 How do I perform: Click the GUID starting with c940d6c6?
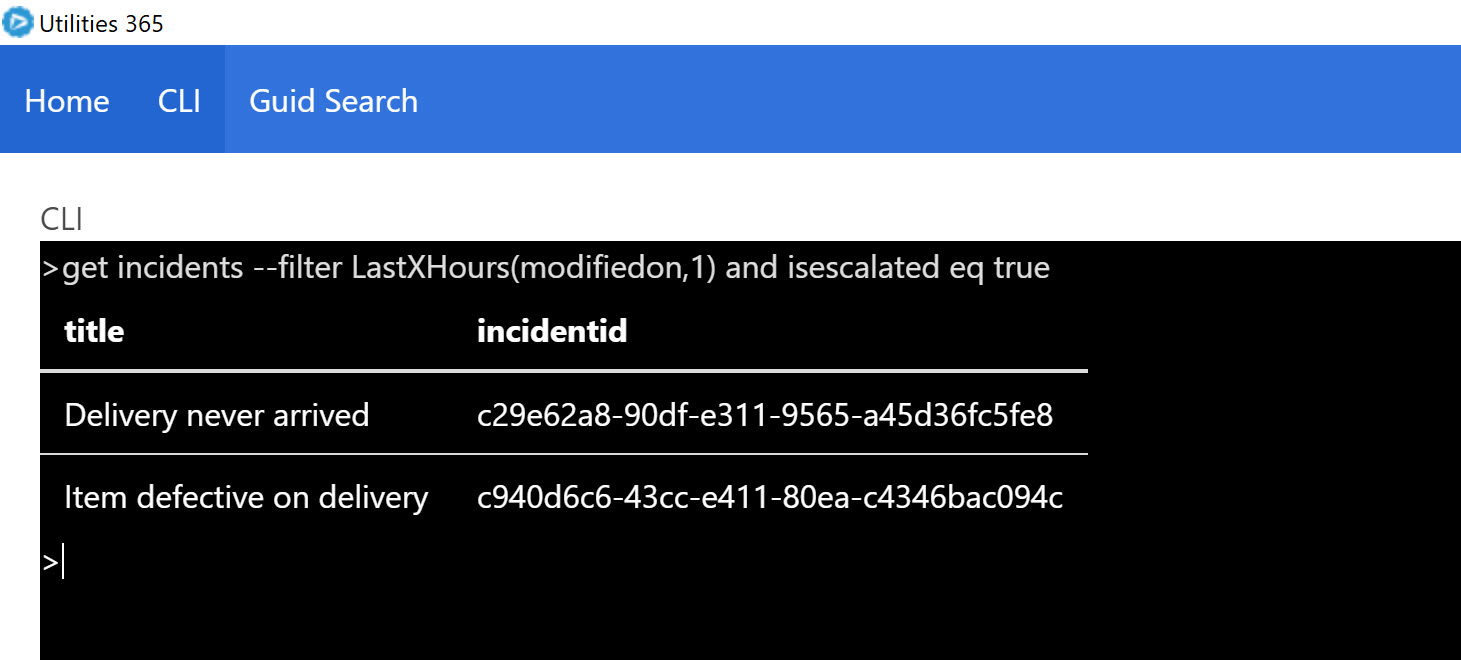770,497
